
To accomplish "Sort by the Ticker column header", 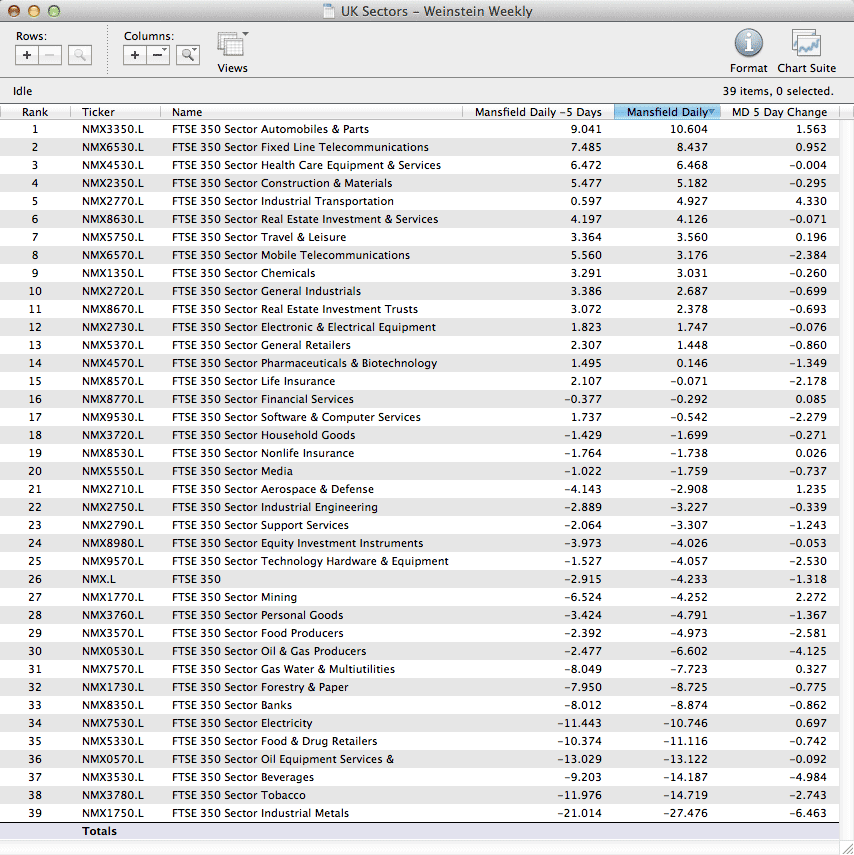I will (x=98, y=112).
